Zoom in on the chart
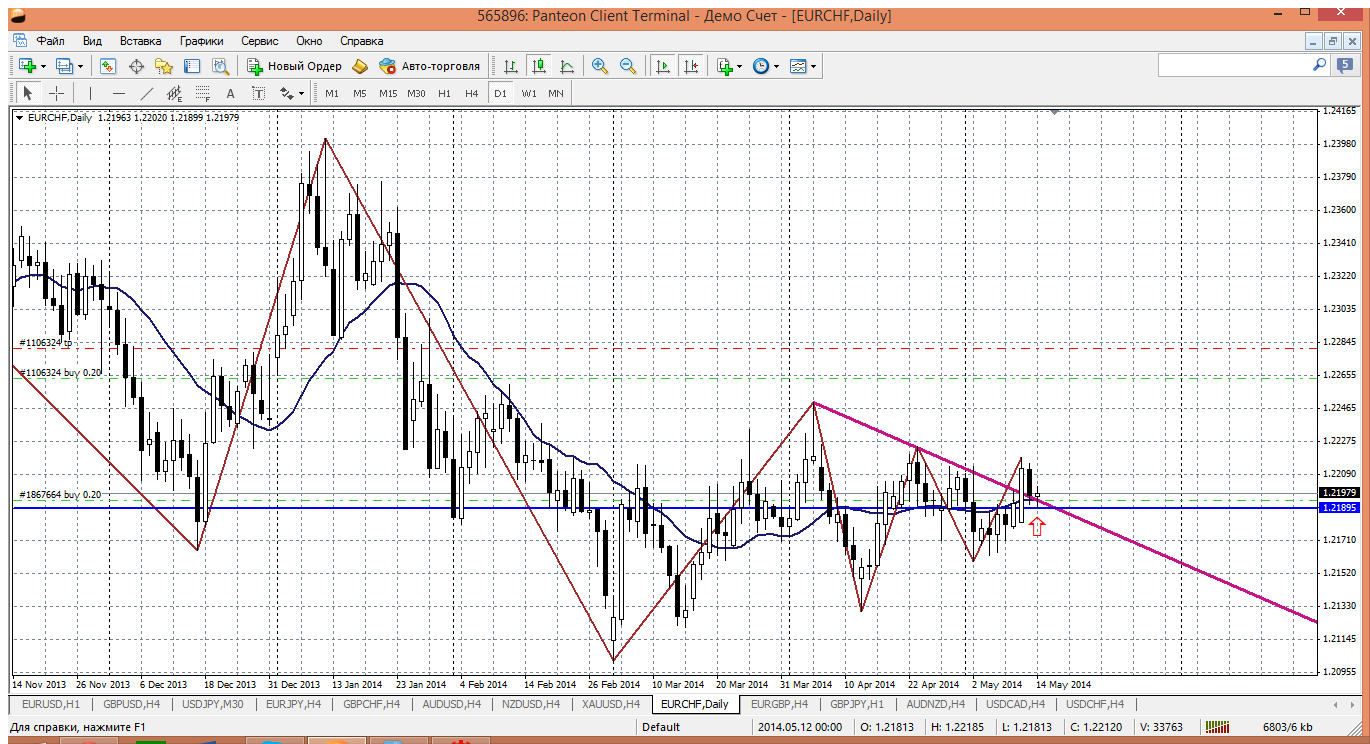The width and height of the screenshot is (1370, 744). 600,66
